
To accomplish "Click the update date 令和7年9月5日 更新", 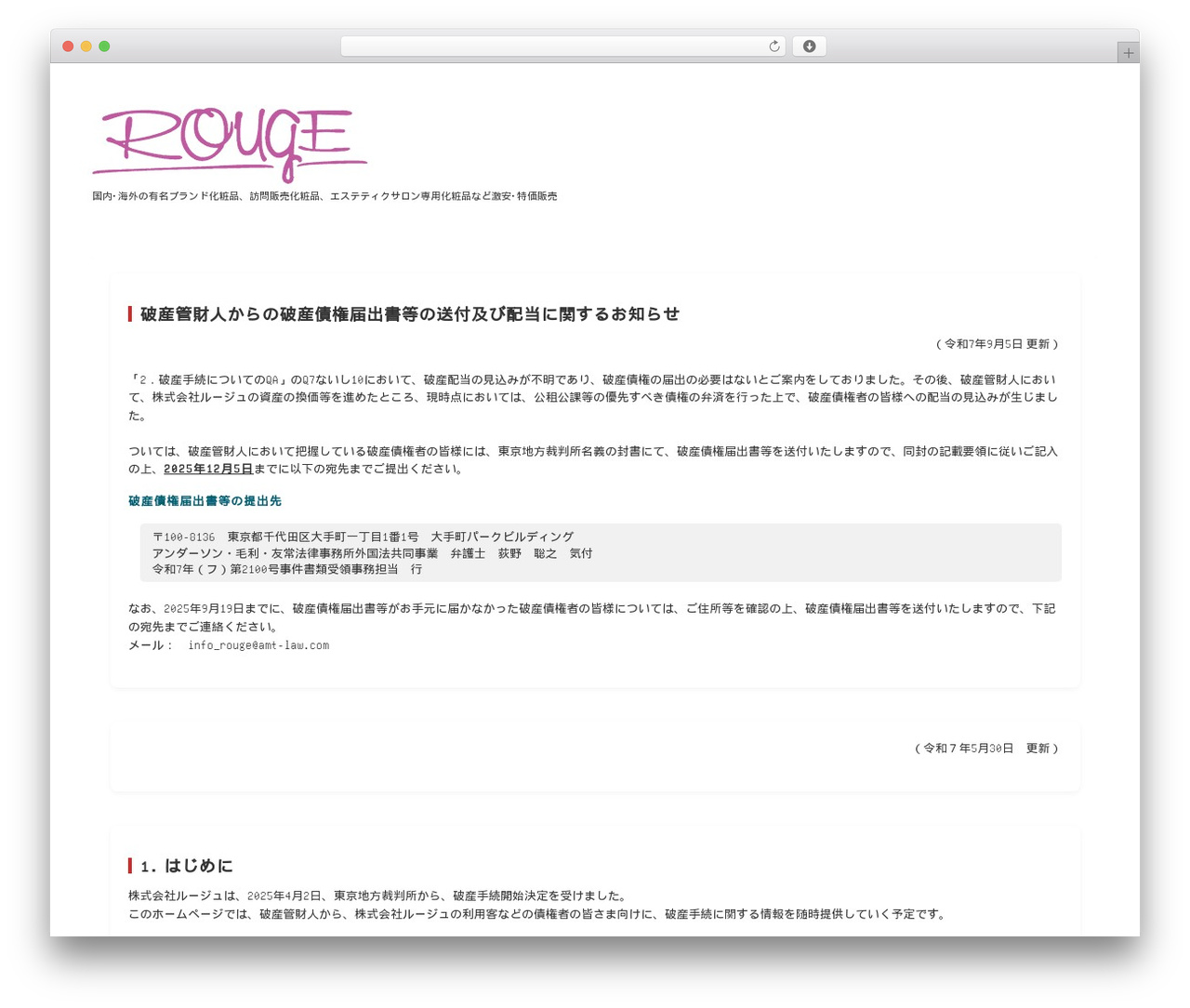I will point(997,344).
